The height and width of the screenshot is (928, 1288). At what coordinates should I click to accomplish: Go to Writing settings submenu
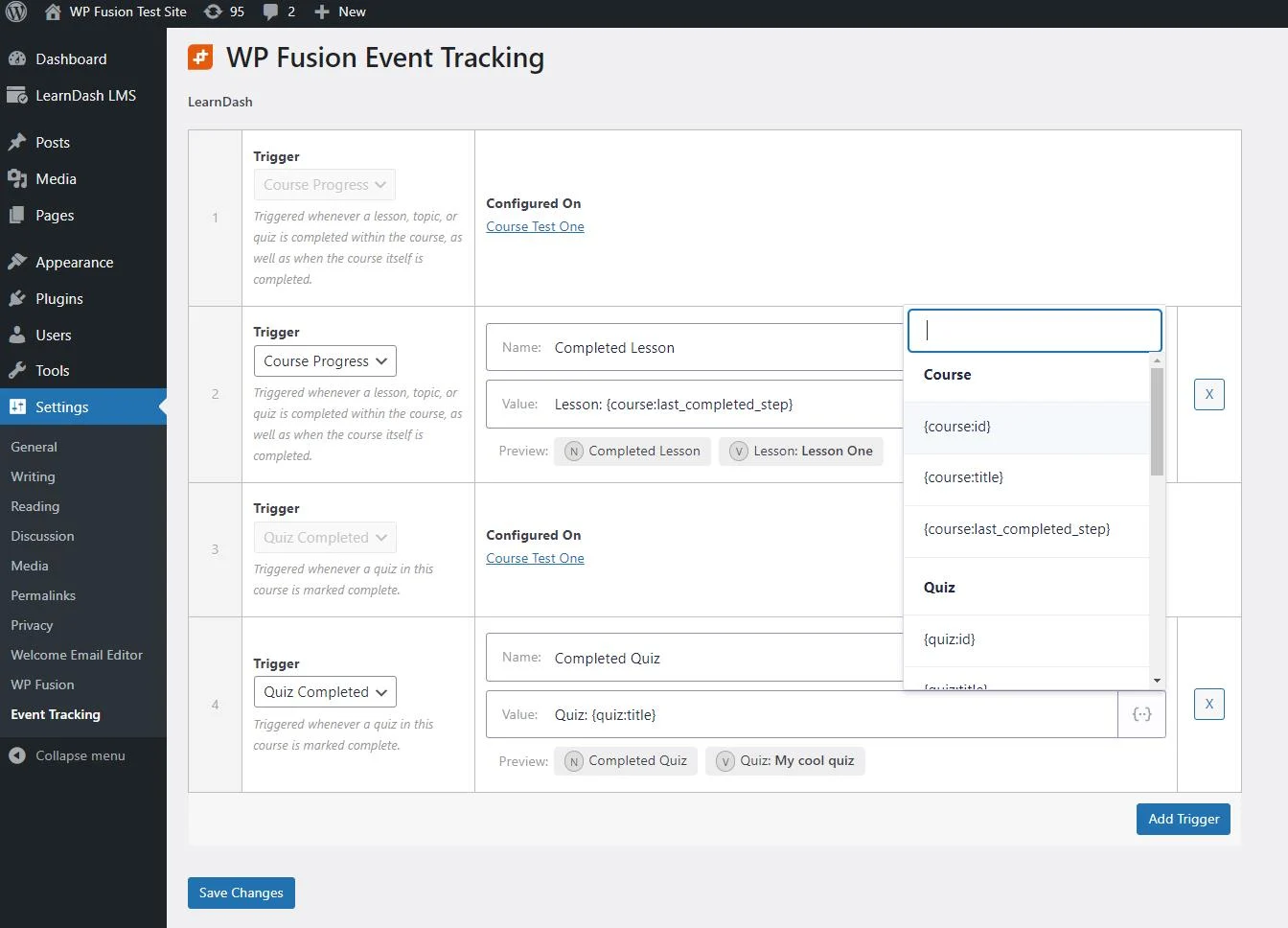33,476
